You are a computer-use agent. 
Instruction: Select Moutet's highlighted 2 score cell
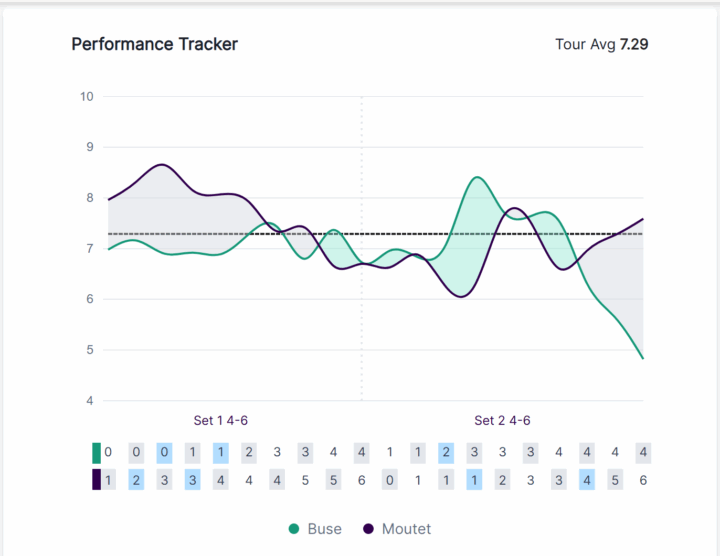(136, 480)
